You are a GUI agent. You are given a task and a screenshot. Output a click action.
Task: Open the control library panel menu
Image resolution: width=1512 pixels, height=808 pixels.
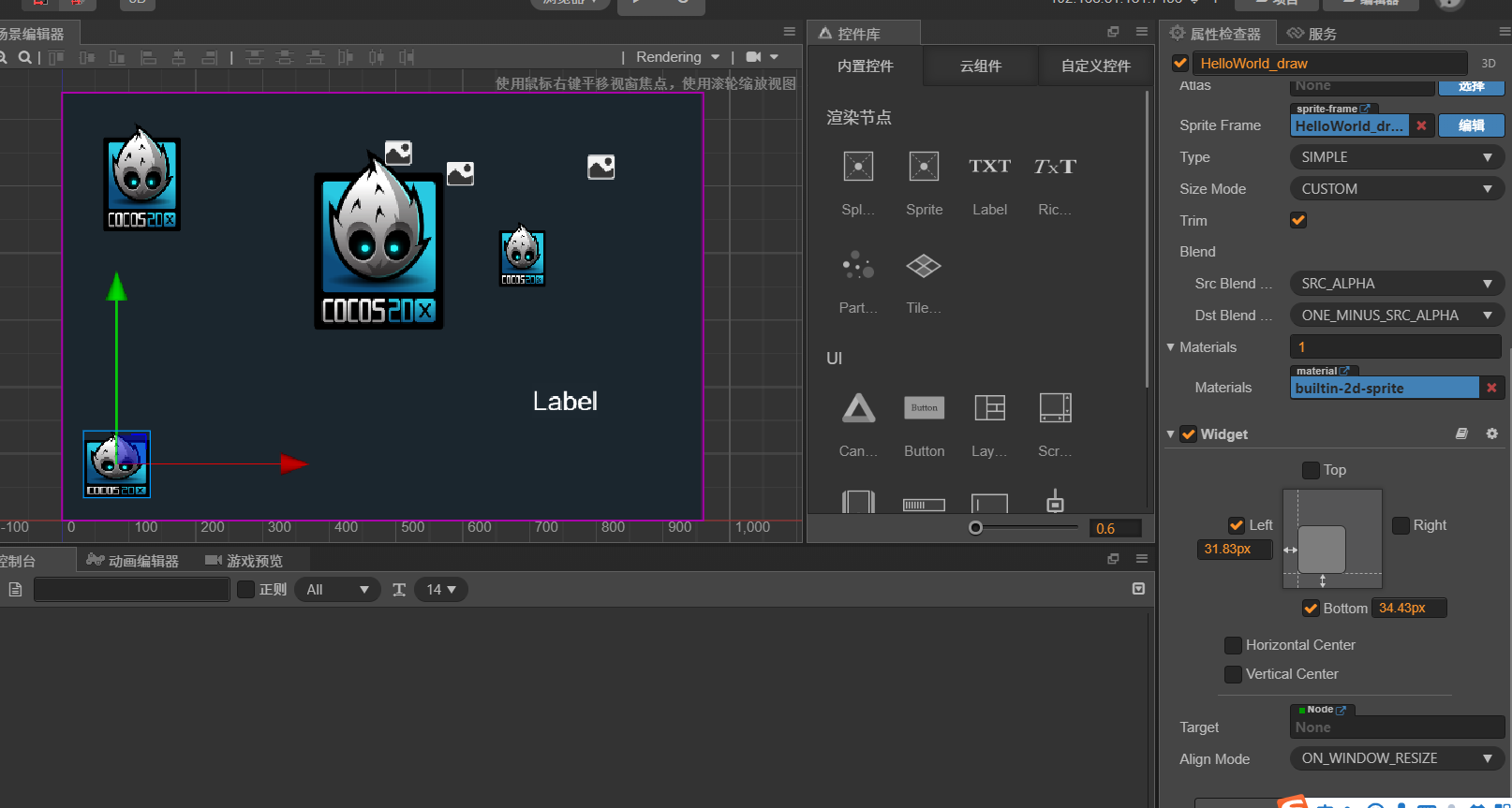1142,32
